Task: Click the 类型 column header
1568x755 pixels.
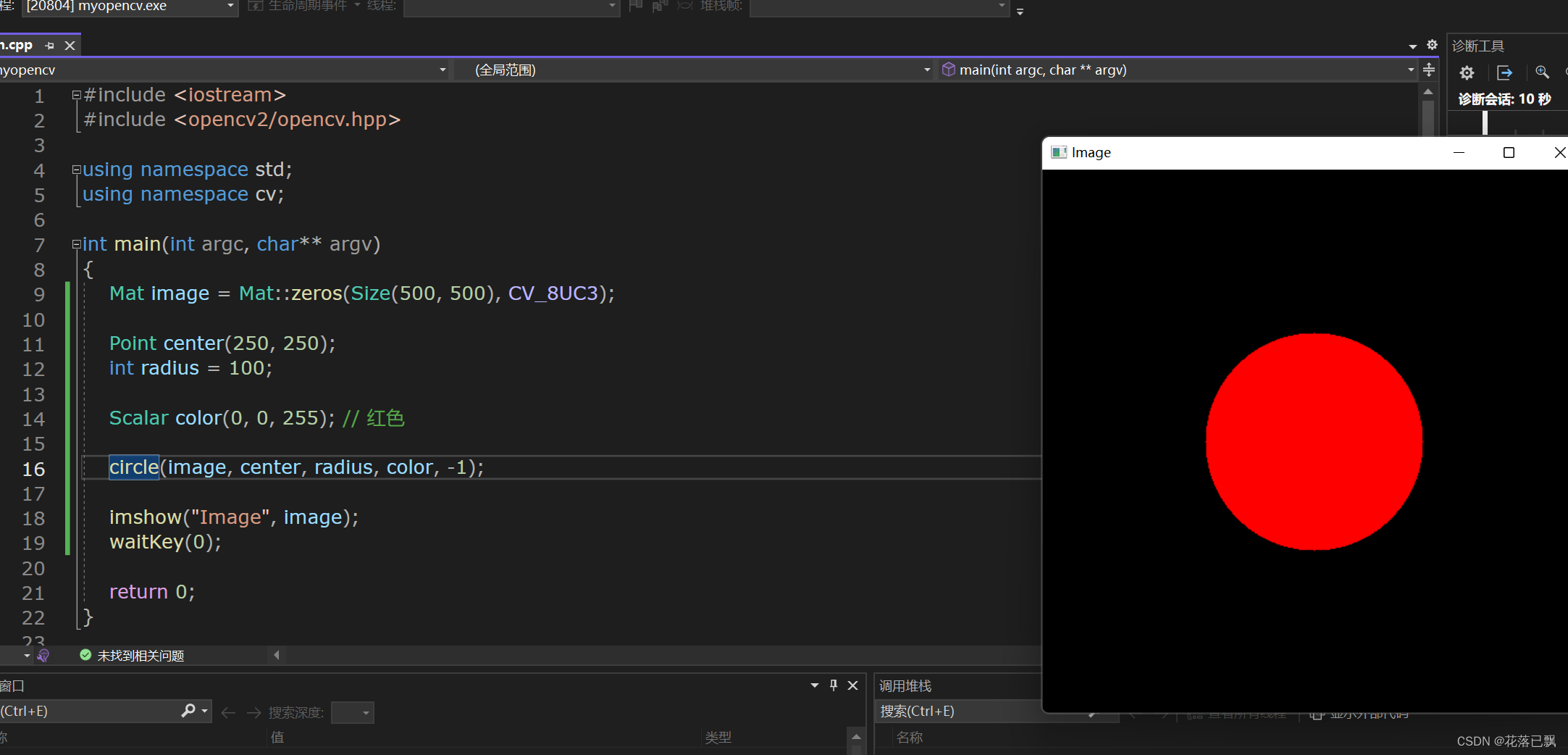Action: click(718, 737)
